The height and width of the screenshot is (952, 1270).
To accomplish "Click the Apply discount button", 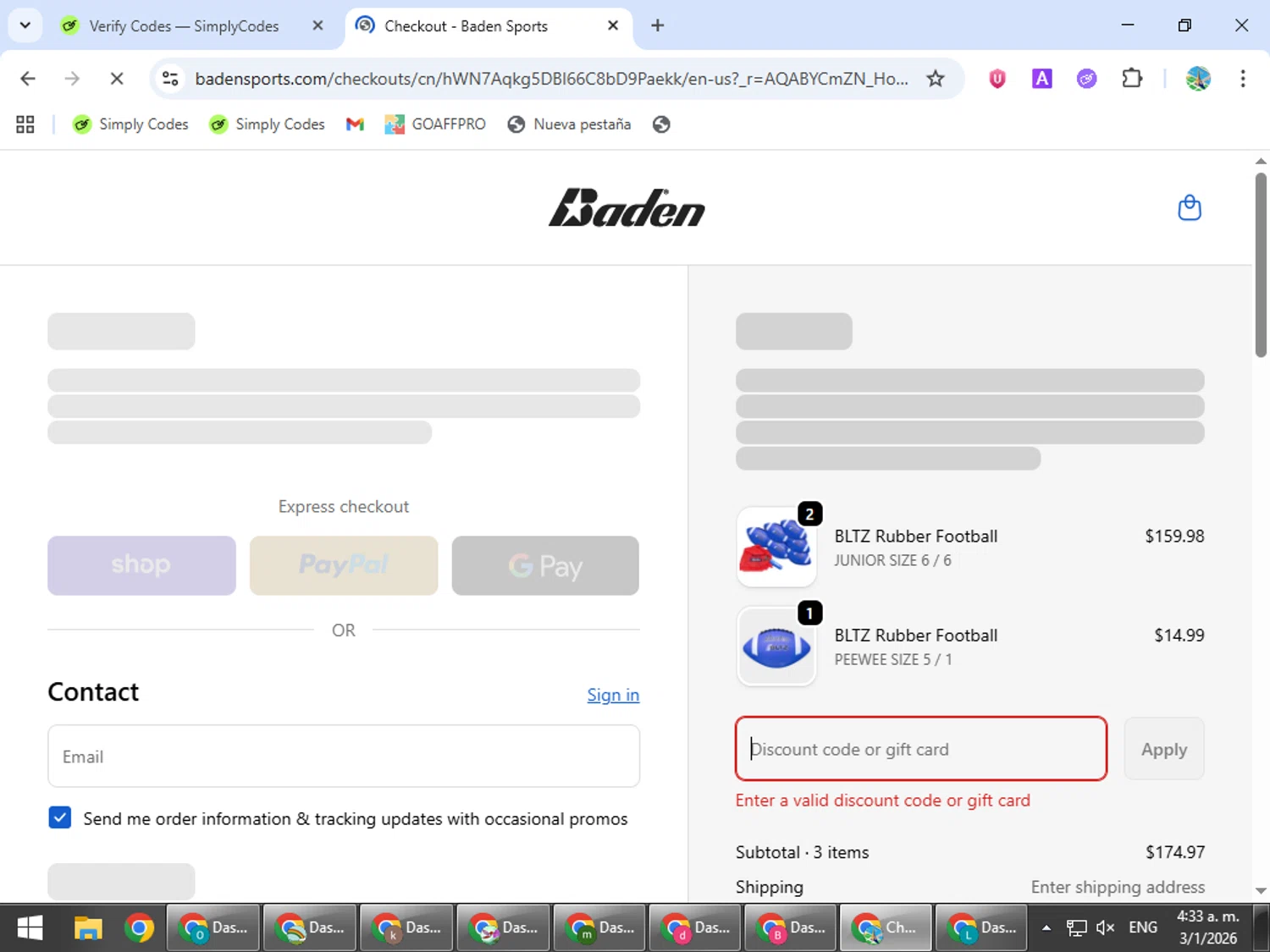I will pos(1164,749).
